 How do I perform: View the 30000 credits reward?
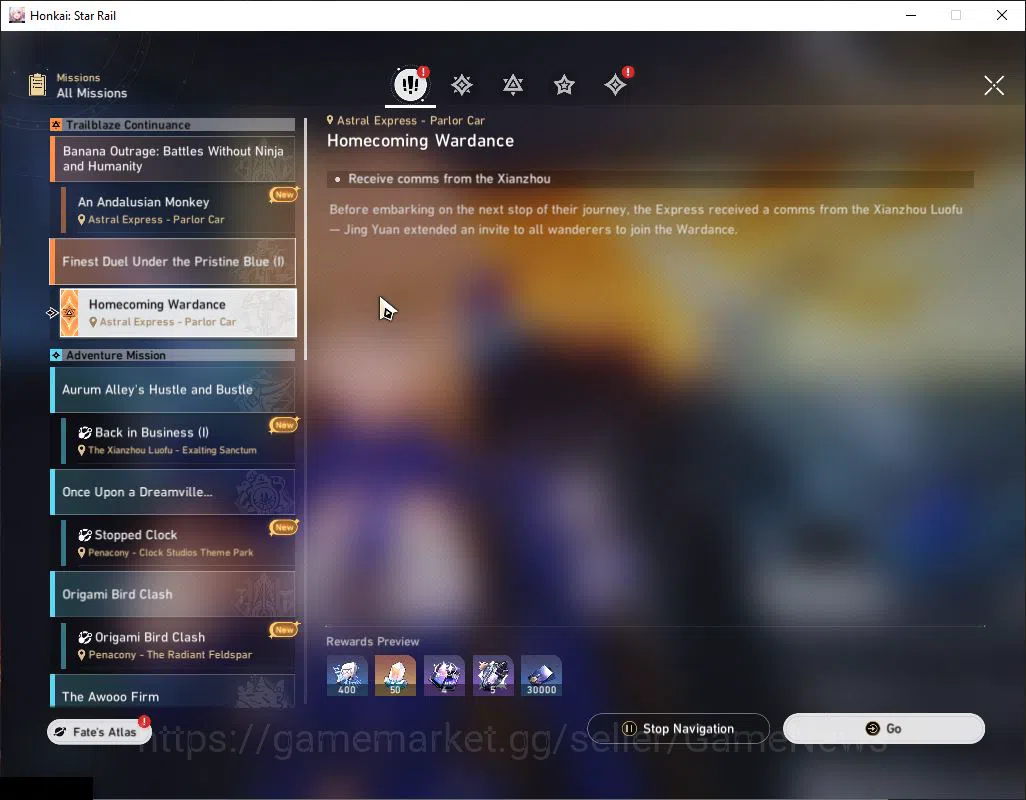(x=541, y=676)
